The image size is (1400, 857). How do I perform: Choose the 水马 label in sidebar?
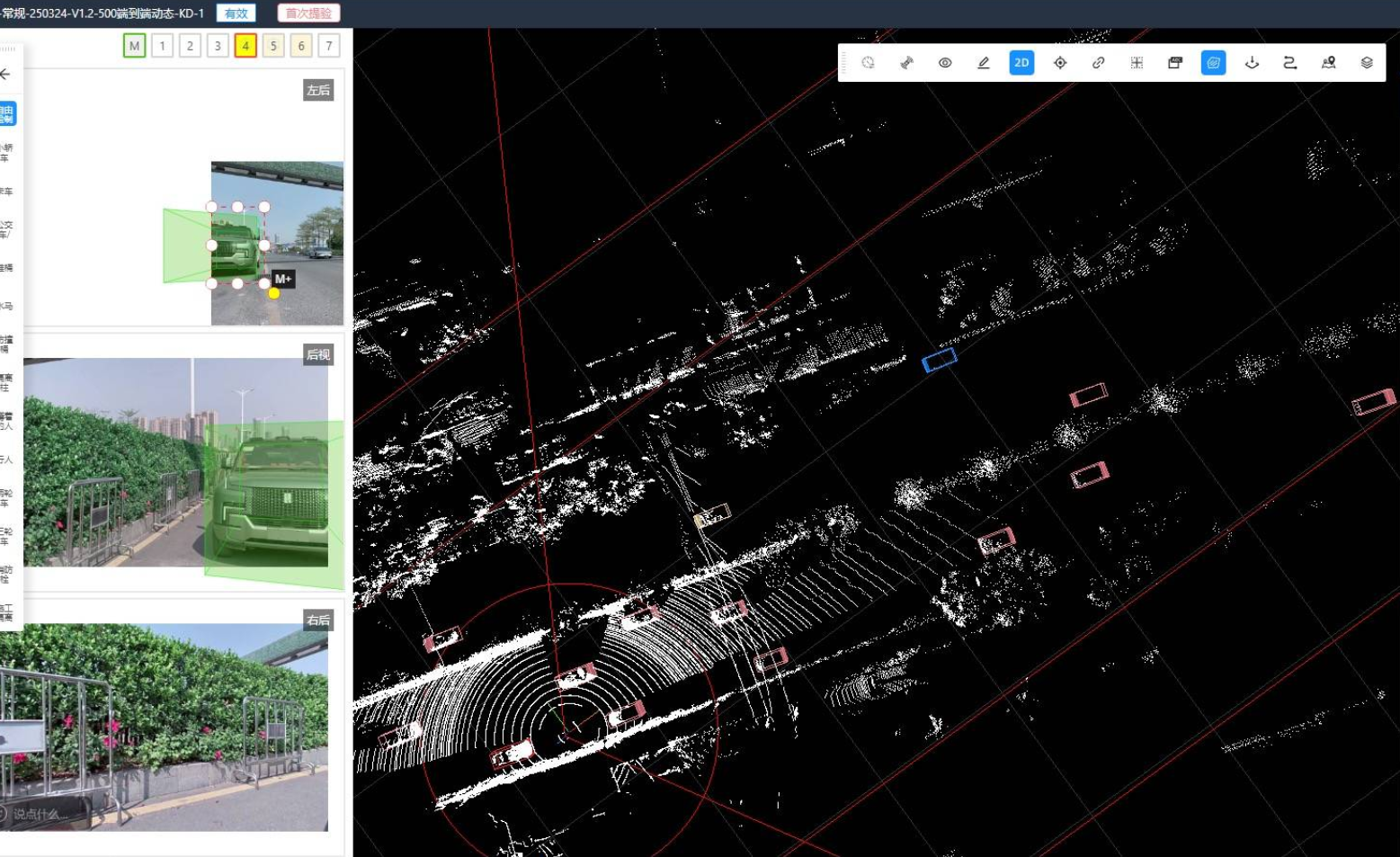coord(6,307)
